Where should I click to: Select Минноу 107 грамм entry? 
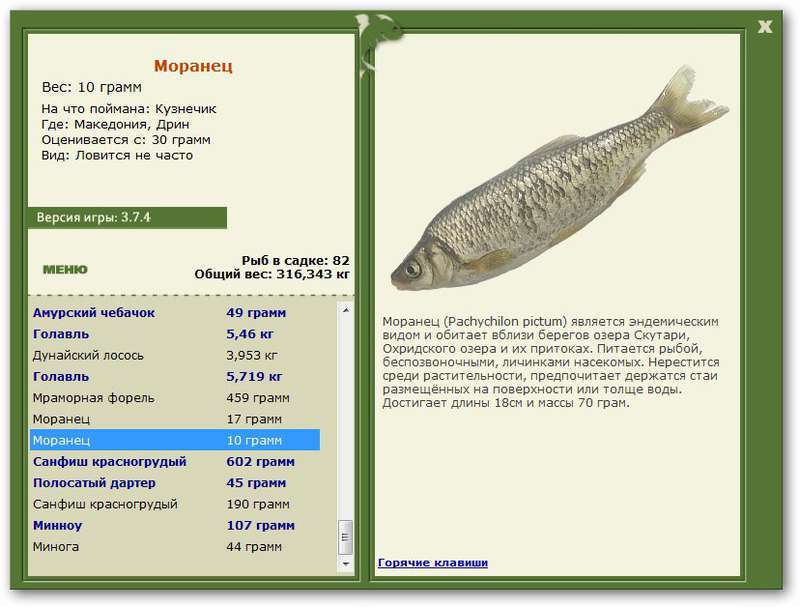pos(57,525)
